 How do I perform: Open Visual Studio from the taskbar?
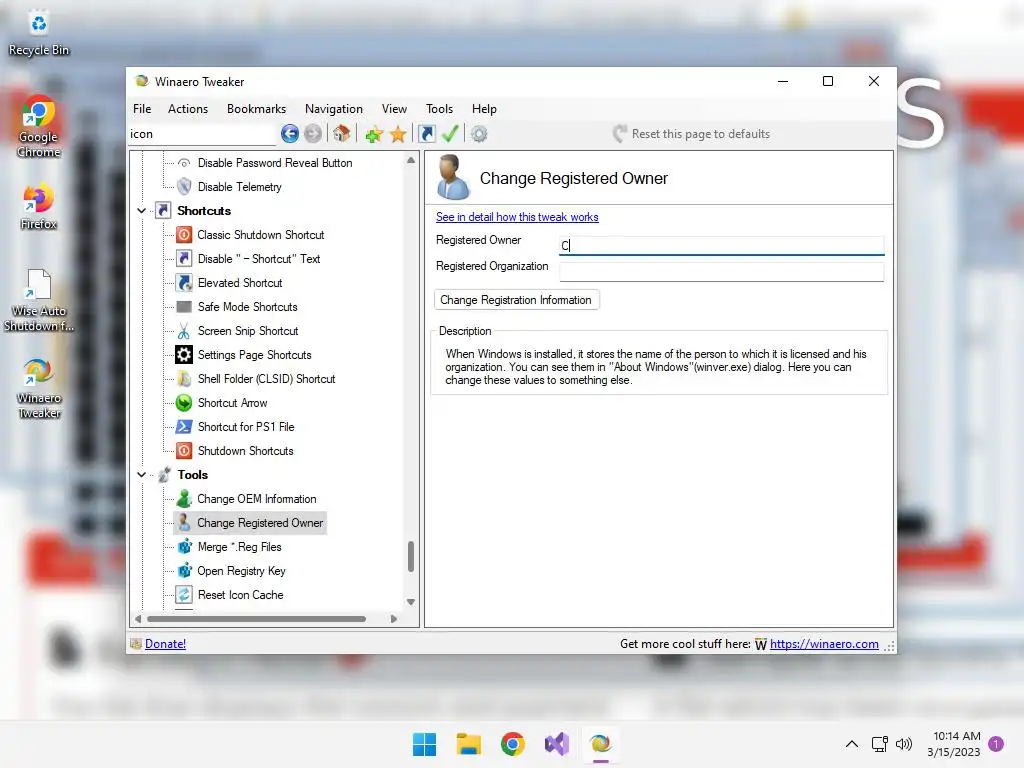557,744
